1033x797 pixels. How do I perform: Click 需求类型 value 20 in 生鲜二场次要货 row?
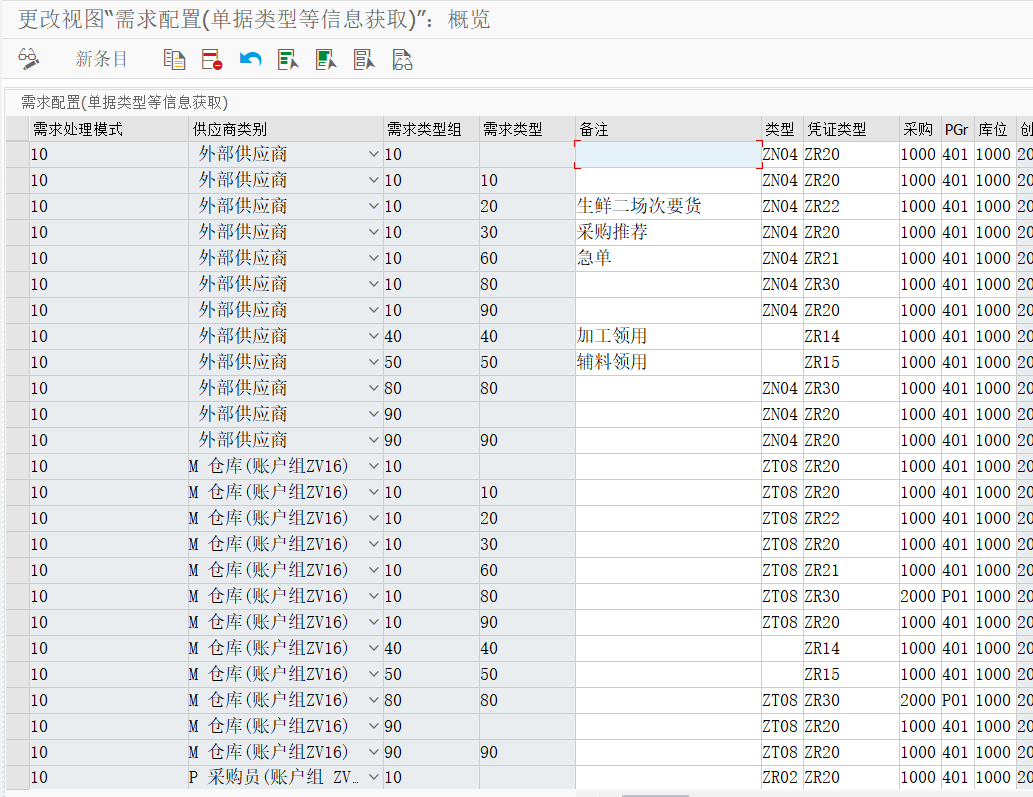527,206
